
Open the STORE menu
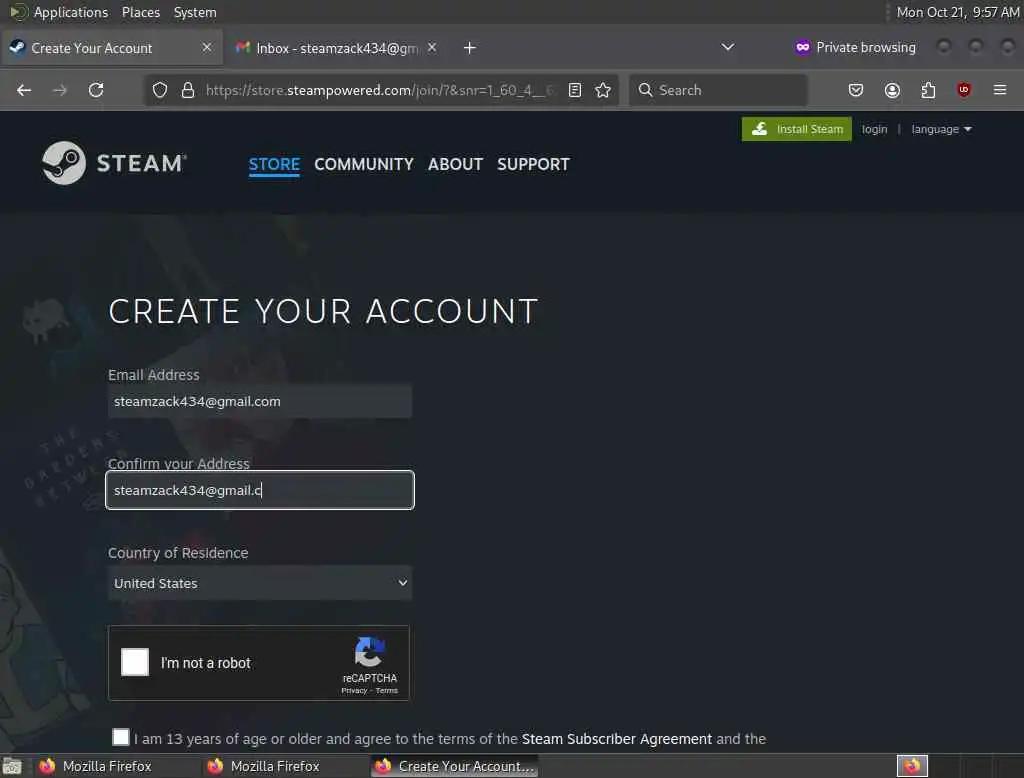pyautogui.click(x=274, y=164)
